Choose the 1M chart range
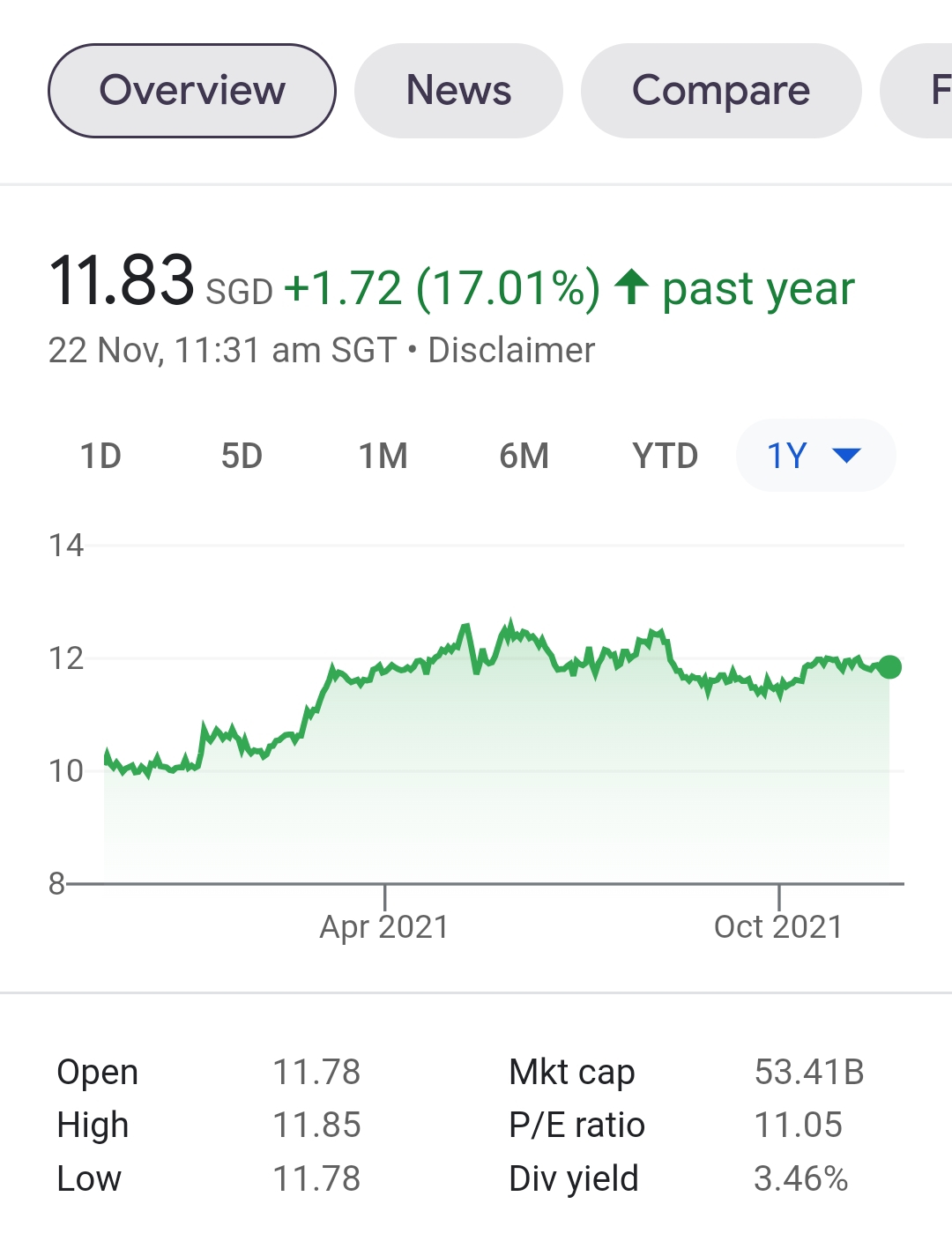The height and width of the screenshot is (1241, 952). tap(383, 456)
